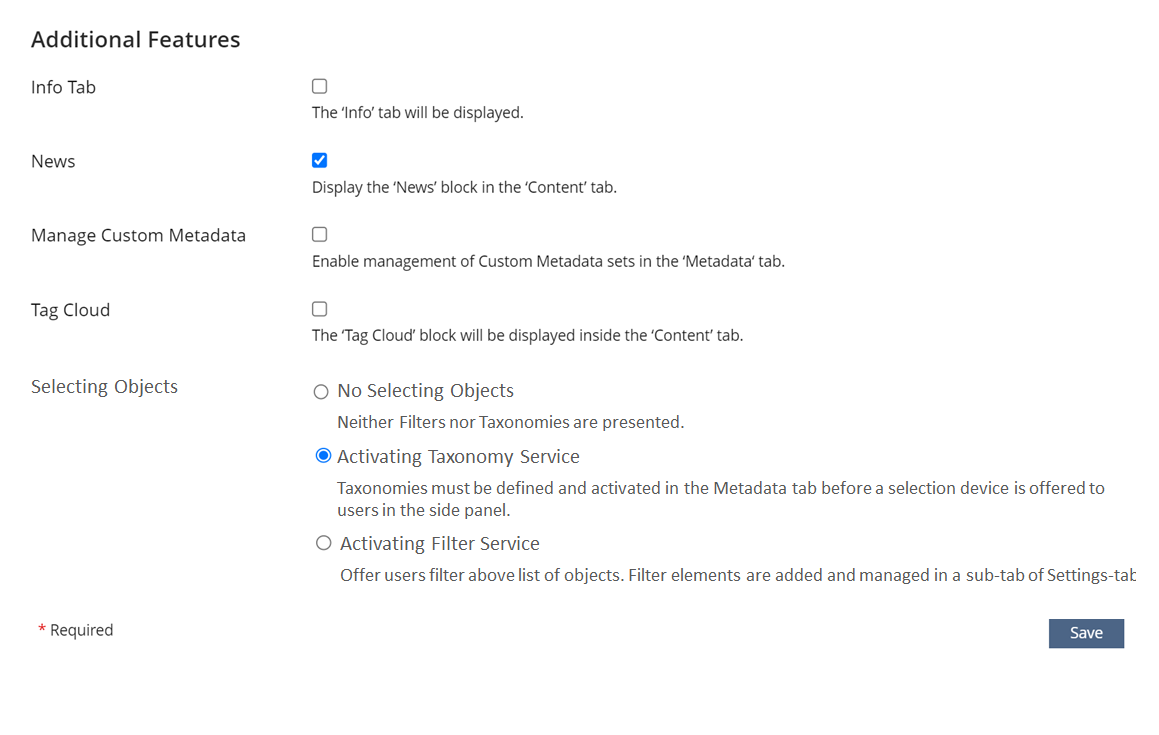
Task: Click the 'Tag Cloud' field label
Action: (x=70, y=310)
